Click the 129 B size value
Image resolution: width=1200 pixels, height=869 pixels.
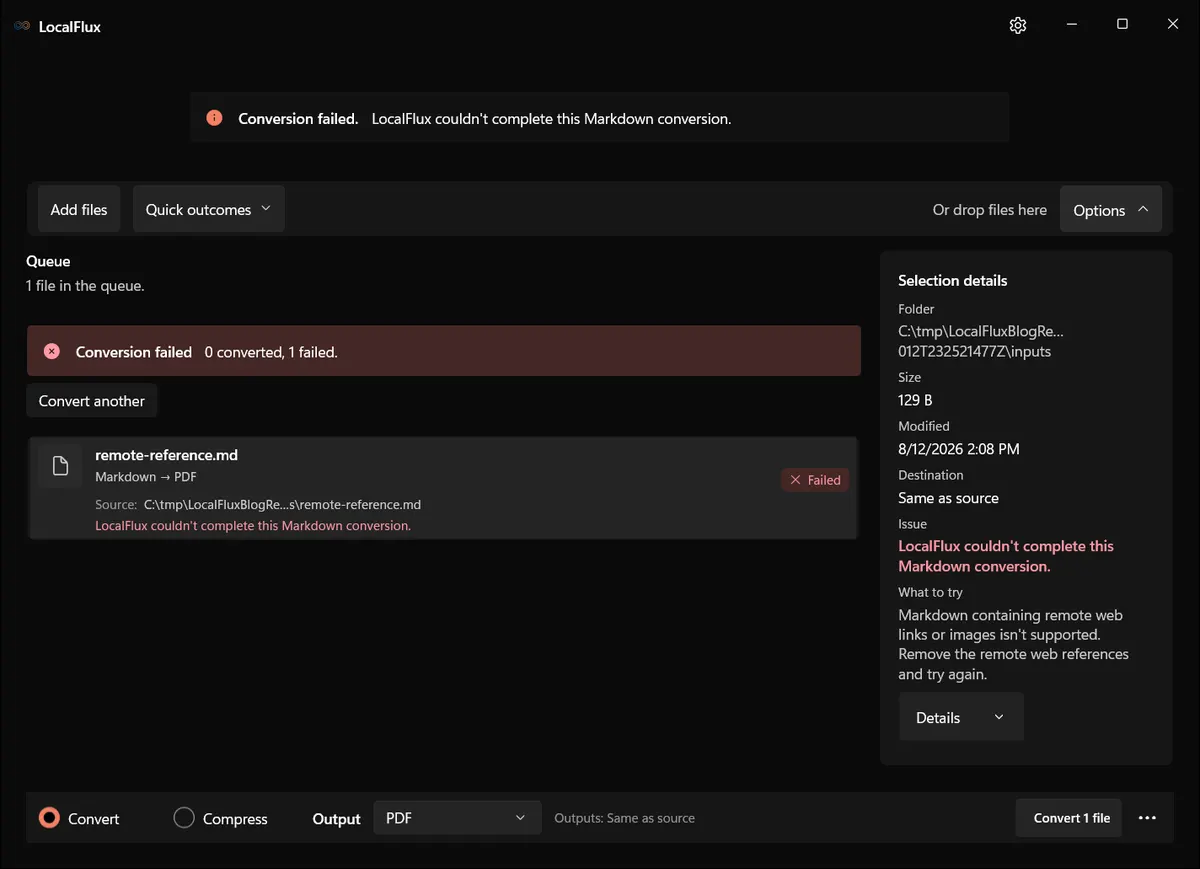coord(915,400)
